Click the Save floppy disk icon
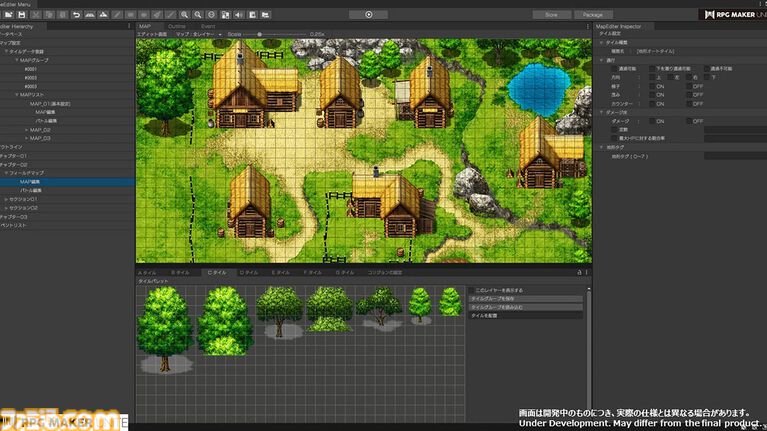 pos(22,15)
